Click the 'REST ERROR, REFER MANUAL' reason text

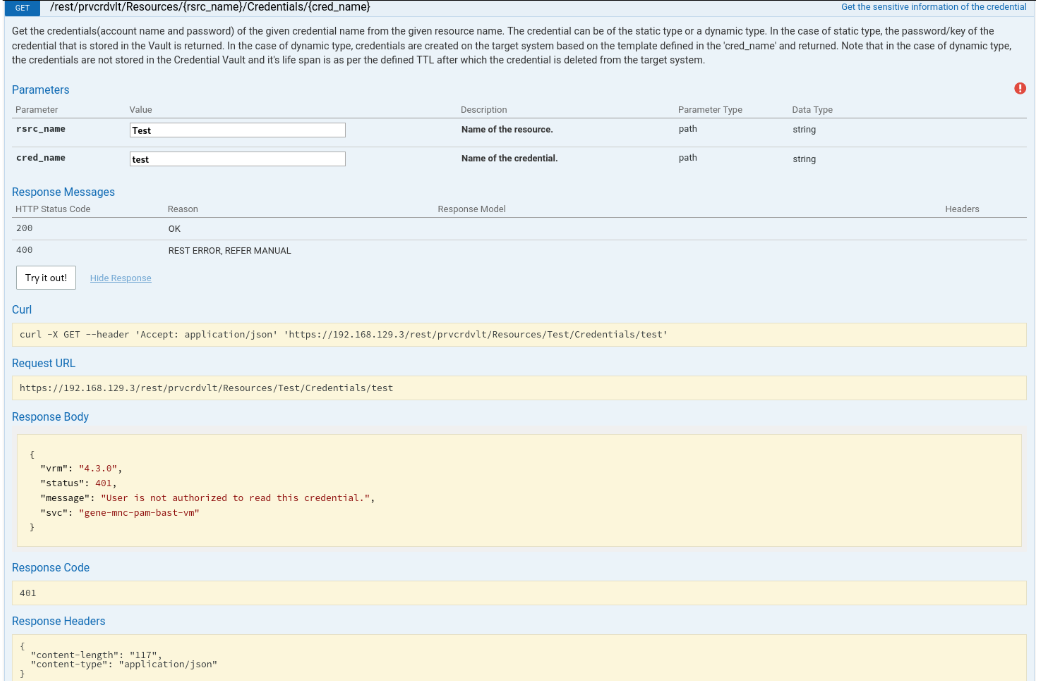(229, 251)
